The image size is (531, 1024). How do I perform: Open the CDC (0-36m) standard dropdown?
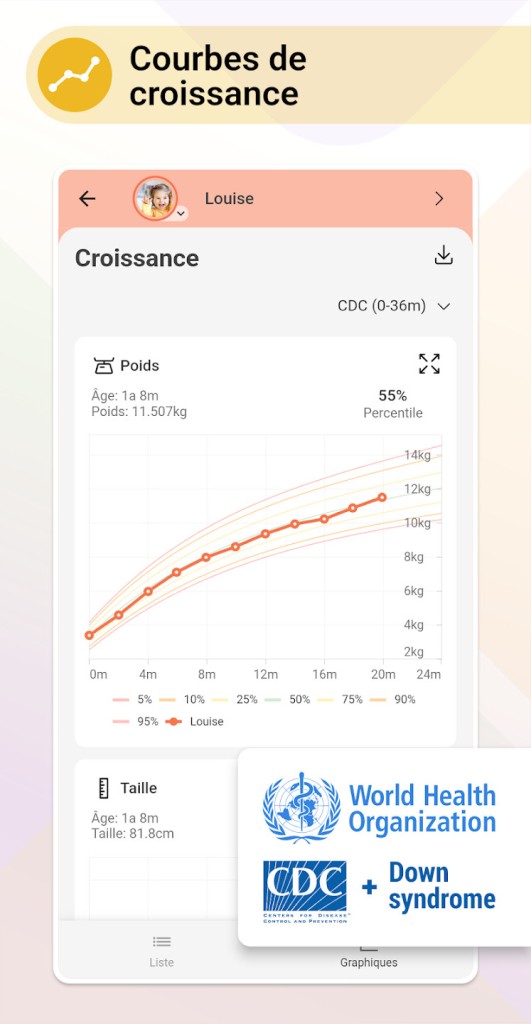[394, 306]
